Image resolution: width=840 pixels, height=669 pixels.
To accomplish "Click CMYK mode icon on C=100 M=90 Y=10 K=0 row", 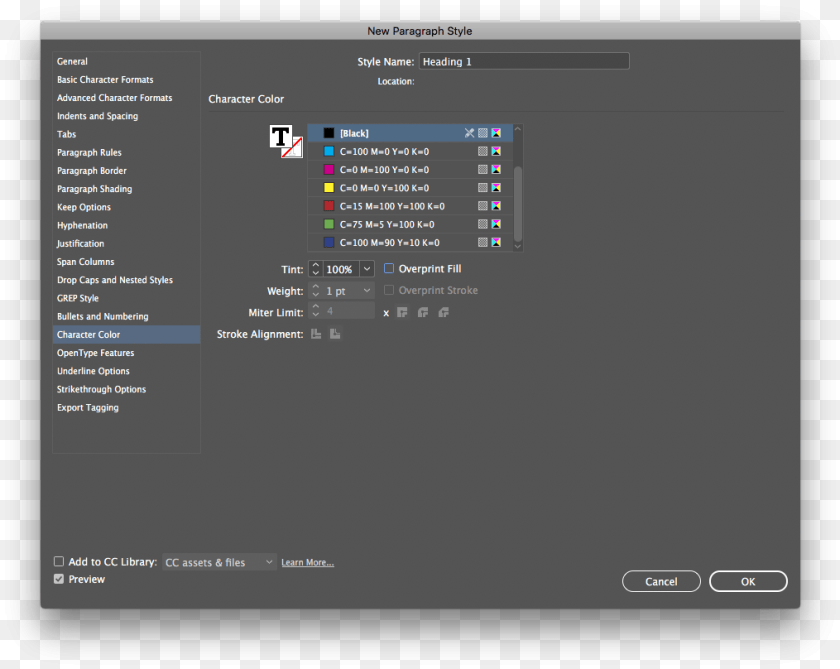I will coord(496,242).
